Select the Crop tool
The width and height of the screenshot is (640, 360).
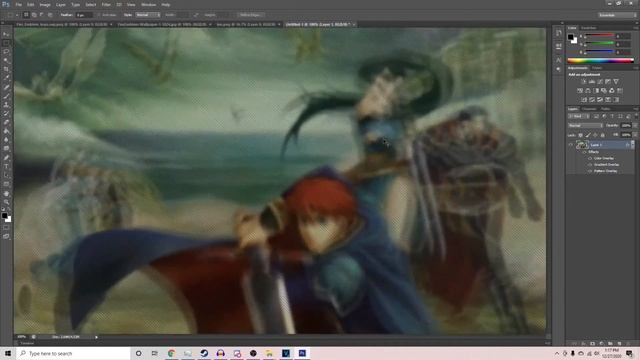6,69
